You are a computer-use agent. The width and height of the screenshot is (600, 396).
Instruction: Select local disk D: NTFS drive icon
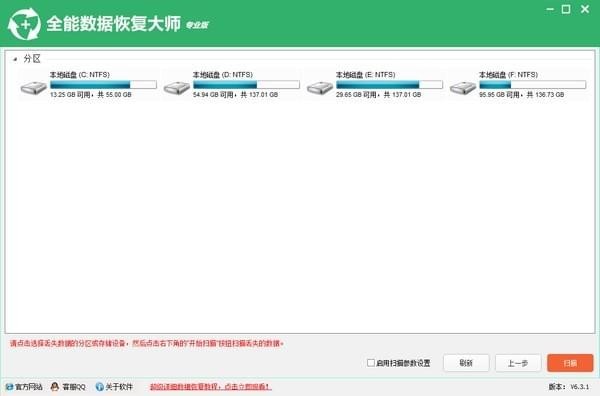point(176,88)
